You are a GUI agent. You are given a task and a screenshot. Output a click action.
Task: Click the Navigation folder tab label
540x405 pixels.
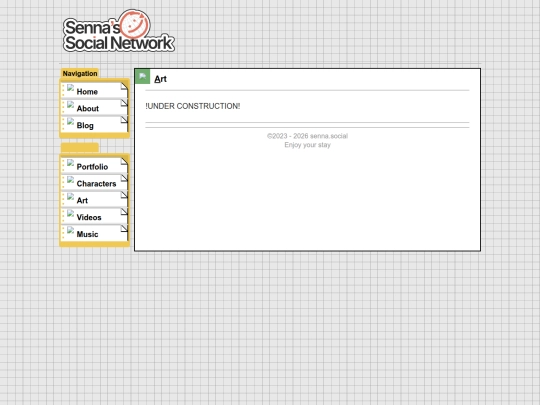(x=80, y=73)
